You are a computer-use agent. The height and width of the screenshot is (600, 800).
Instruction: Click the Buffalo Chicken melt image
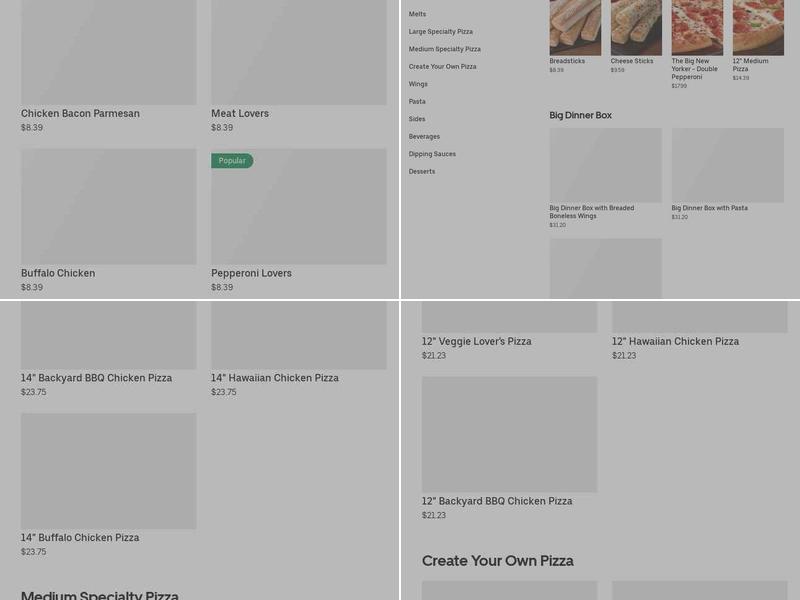(108, 207)
